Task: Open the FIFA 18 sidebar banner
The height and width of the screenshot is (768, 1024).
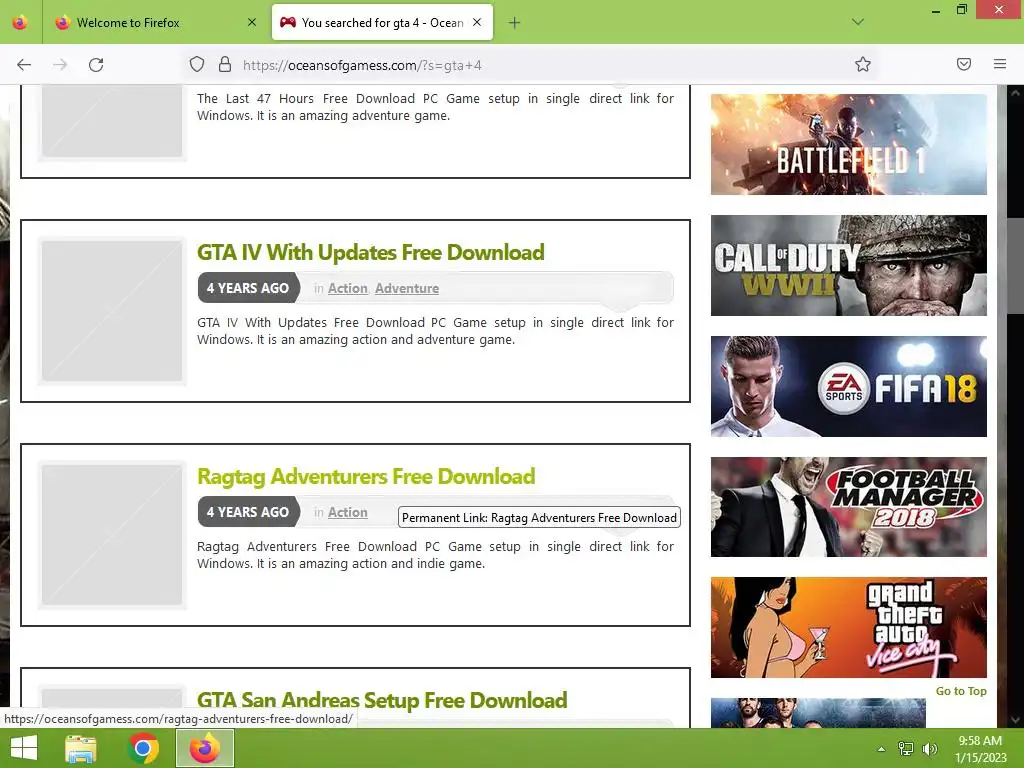Action: coord(848,386)
